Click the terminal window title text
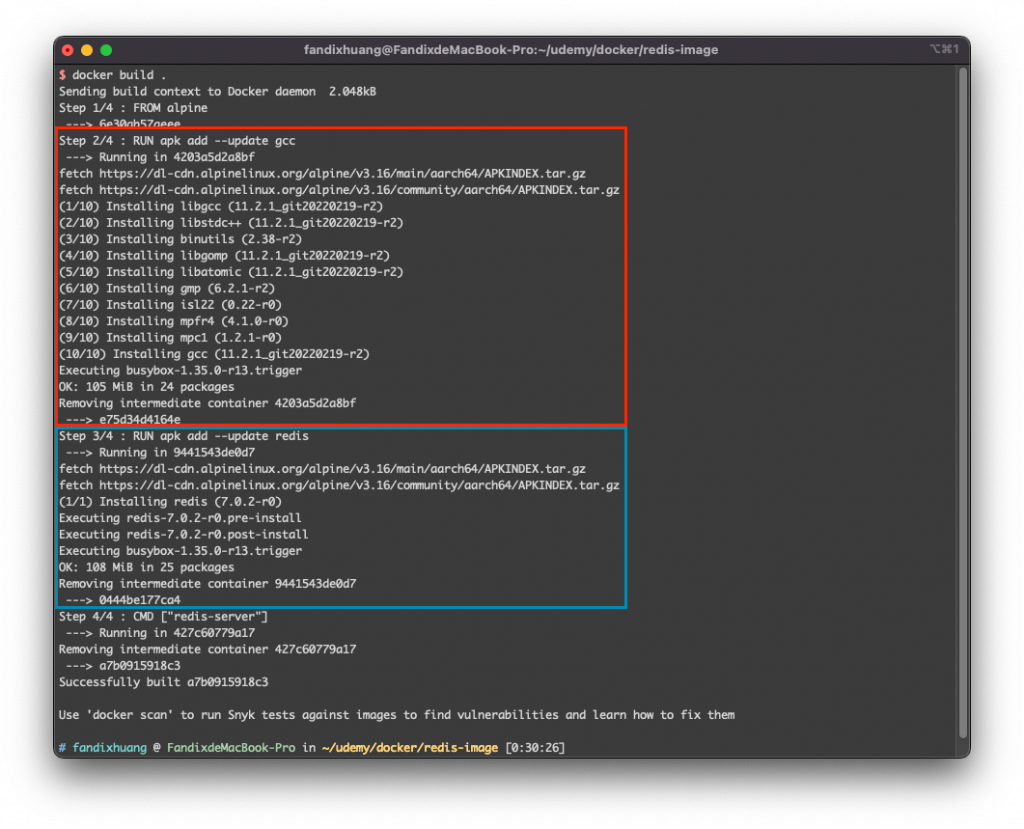1024x829 pixels. (x=511, y=50)
